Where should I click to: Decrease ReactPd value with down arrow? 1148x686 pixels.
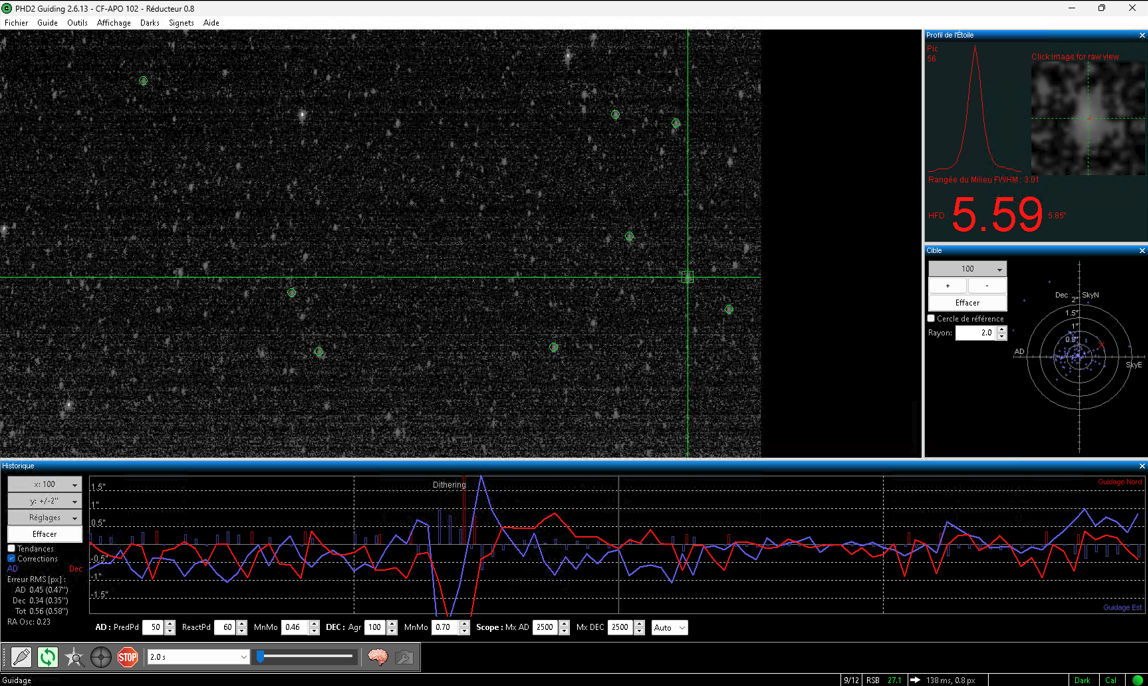click(x=242, y=631)
